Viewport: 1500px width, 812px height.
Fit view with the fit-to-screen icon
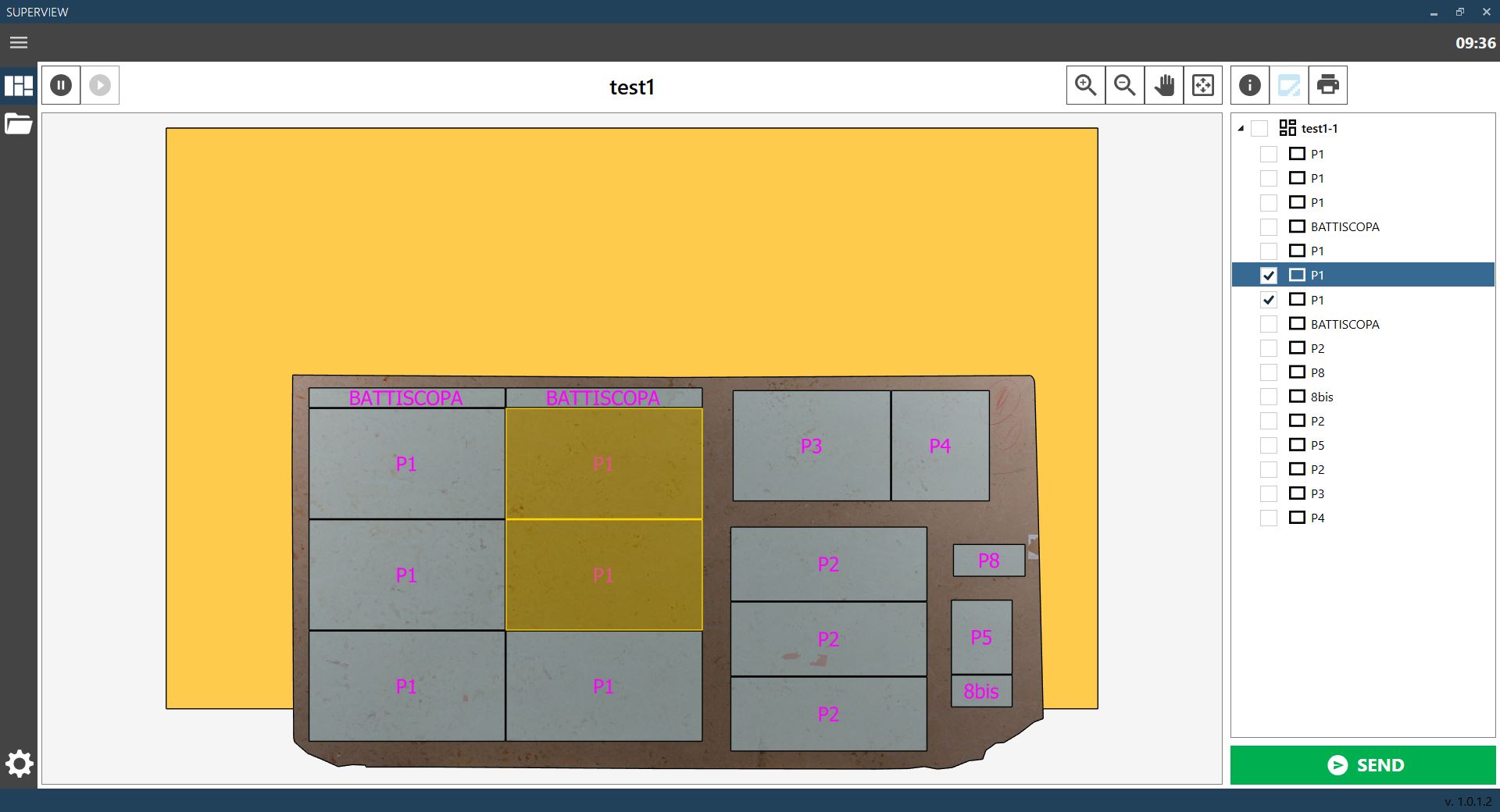click(x=1203, y=85)
